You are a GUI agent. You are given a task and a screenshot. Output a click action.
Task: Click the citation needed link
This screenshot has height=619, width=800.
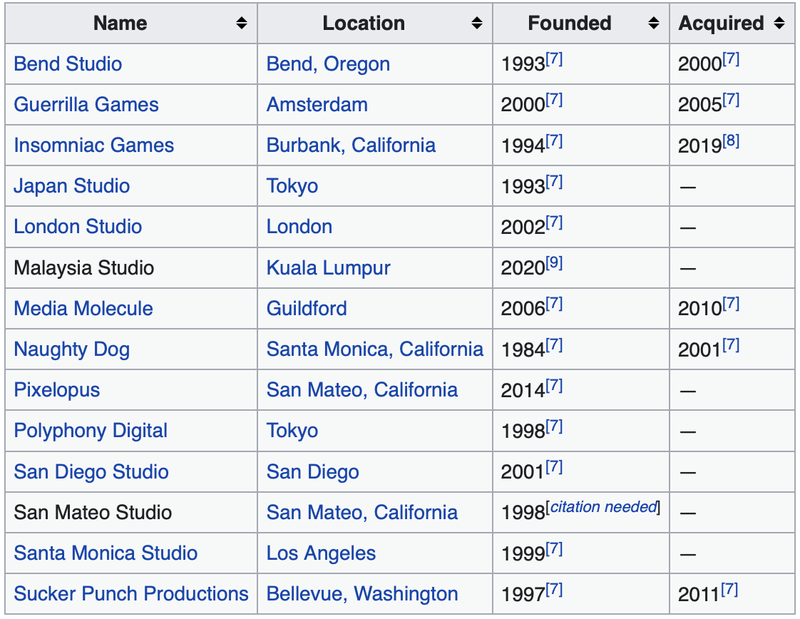[603, 507]
